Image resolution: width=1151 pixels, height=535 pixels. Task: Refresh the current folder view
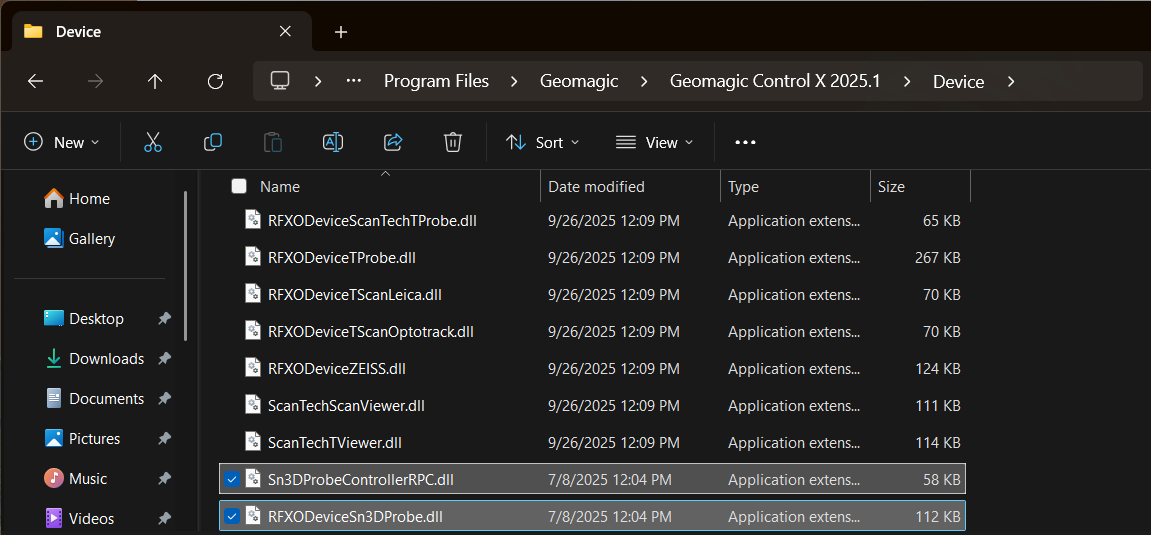tap(215, 81)
